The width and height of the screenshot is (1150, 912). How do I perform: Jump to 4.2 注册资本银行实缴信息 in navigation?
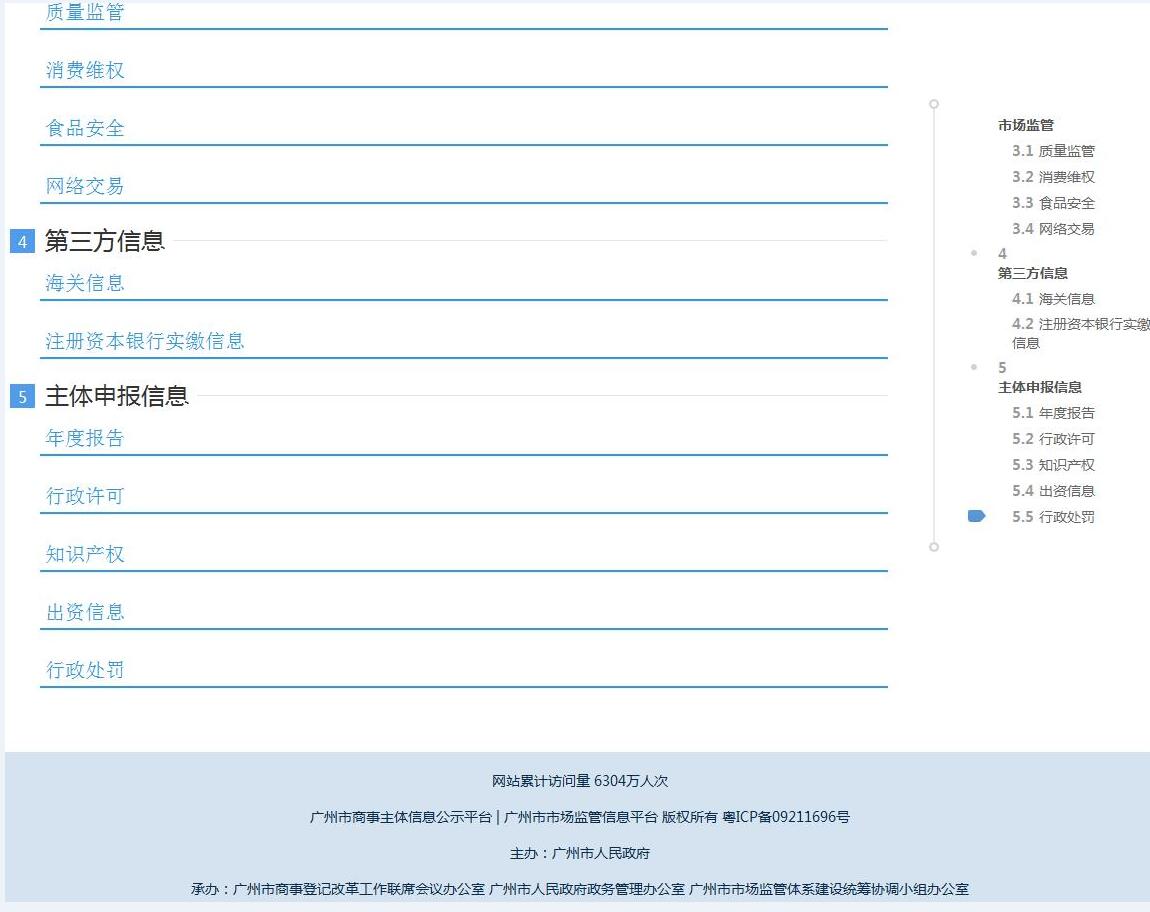(1080, 333)
